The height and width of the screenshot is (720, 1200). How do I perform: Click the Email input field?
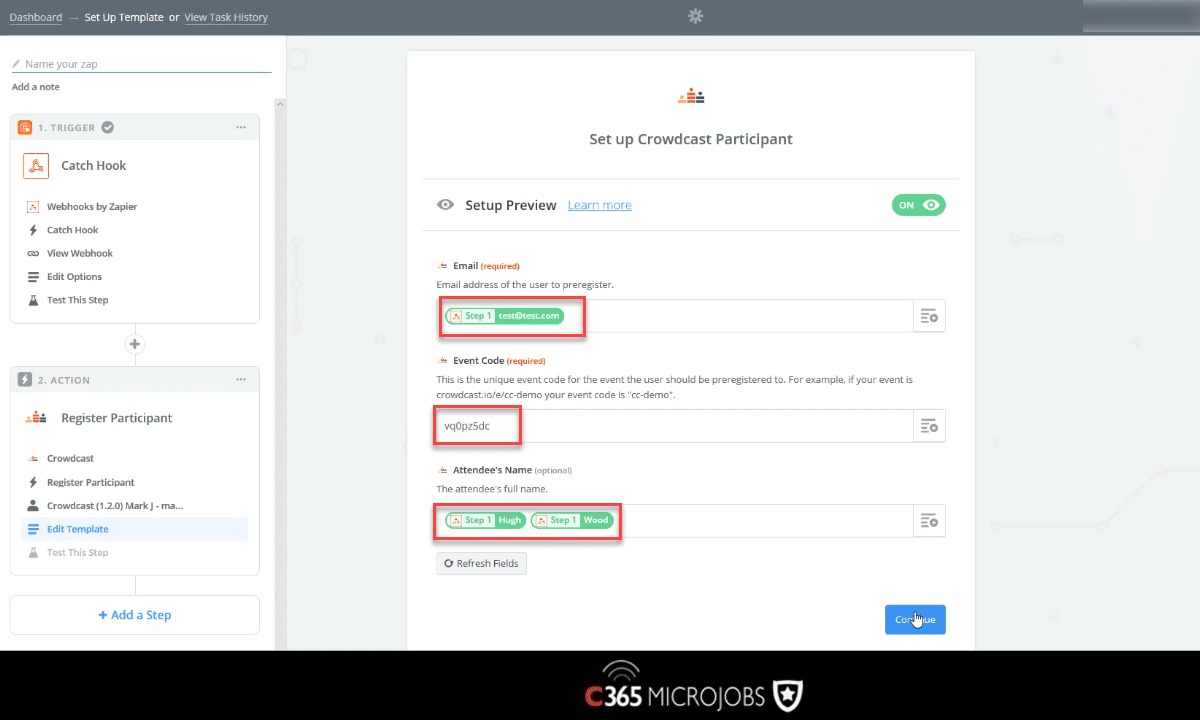[675, 316]
